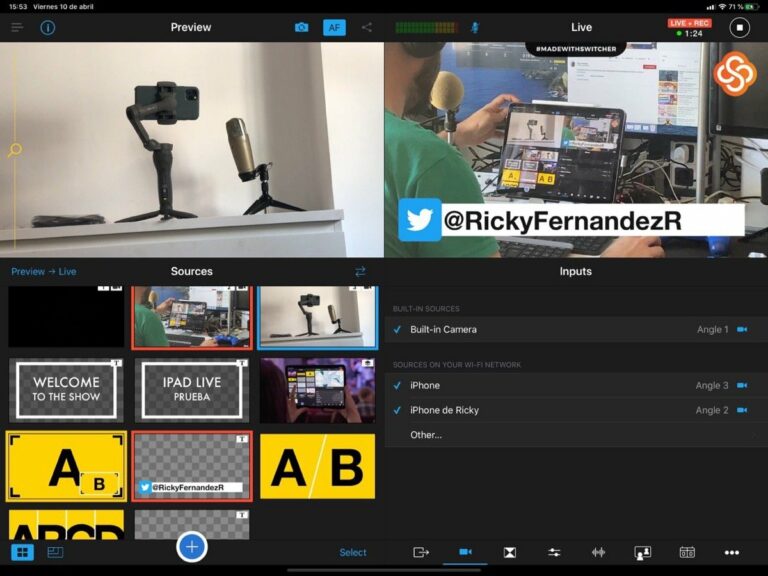Tap the Wi-Fi icon in status bar
Image resolution: width=768 pixels, height=576 pixels.
click(x=722, y=6)
